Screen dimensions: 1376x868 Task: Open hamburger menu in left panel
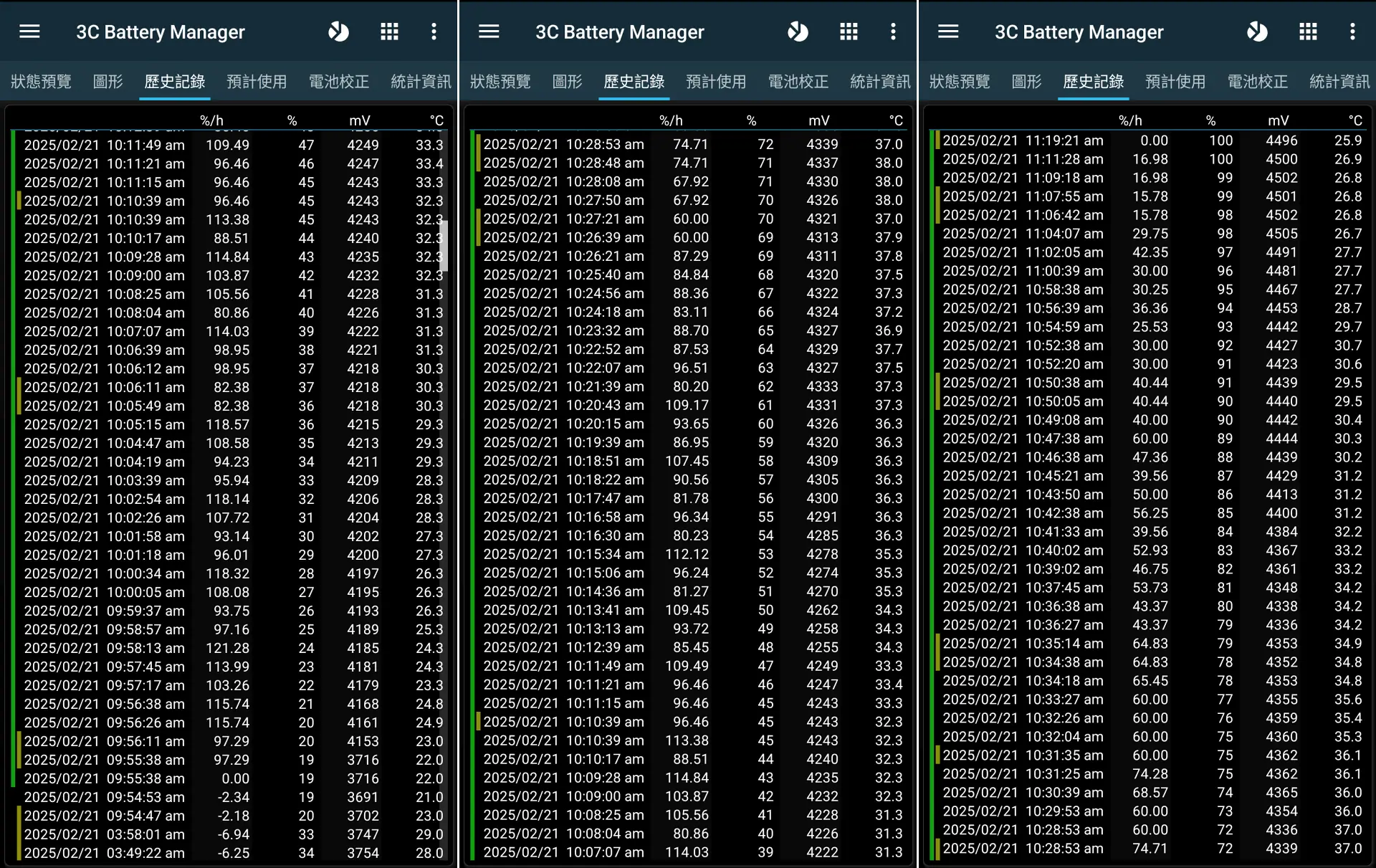pos(29,32)
